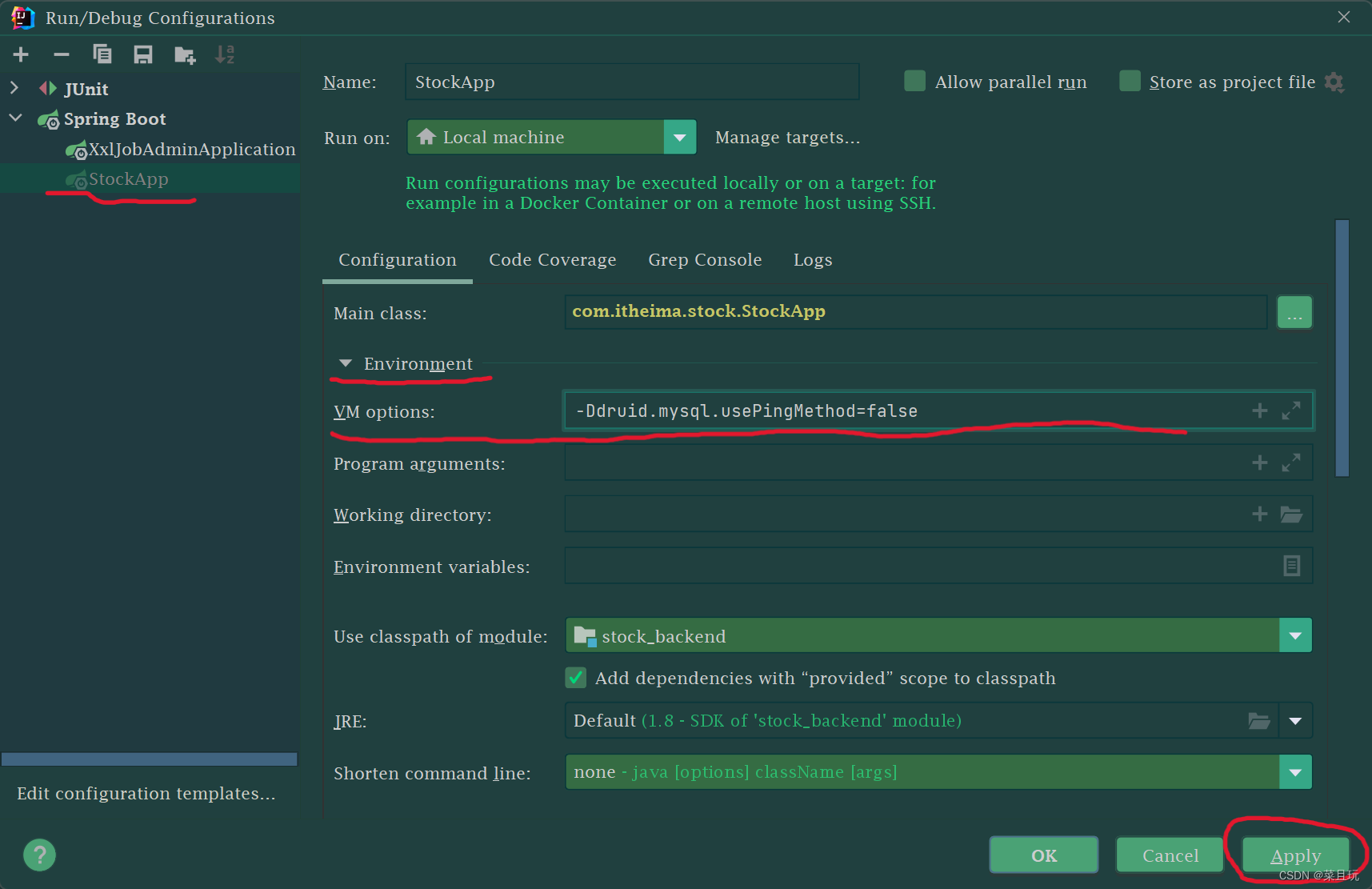Save the StockApp configuration
The height and width of the screenshot is (889, 1372).
tap(143, 54)
